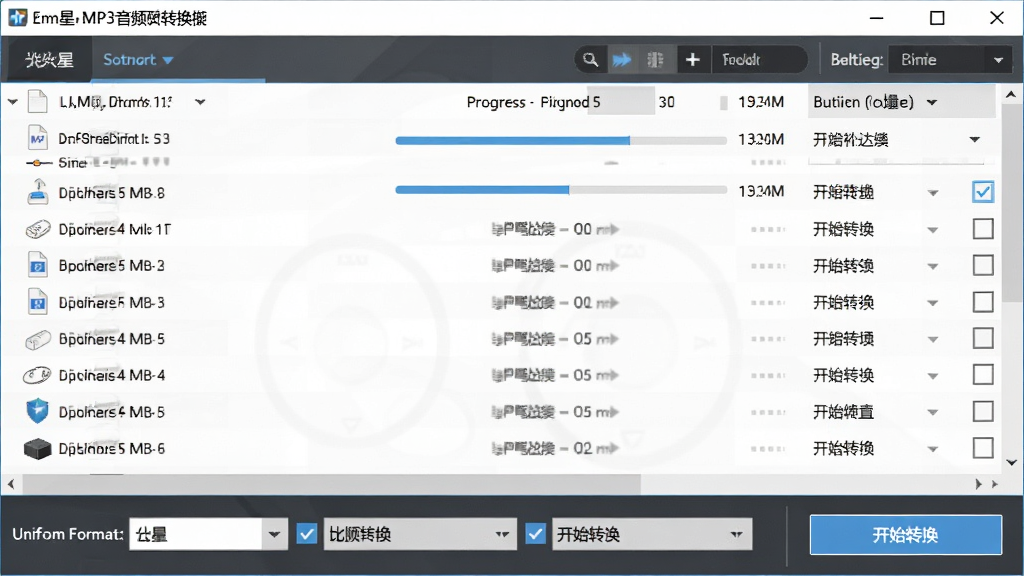
Task: Open the 比顺转换 dropdown
Action: (x=420, y=534)
